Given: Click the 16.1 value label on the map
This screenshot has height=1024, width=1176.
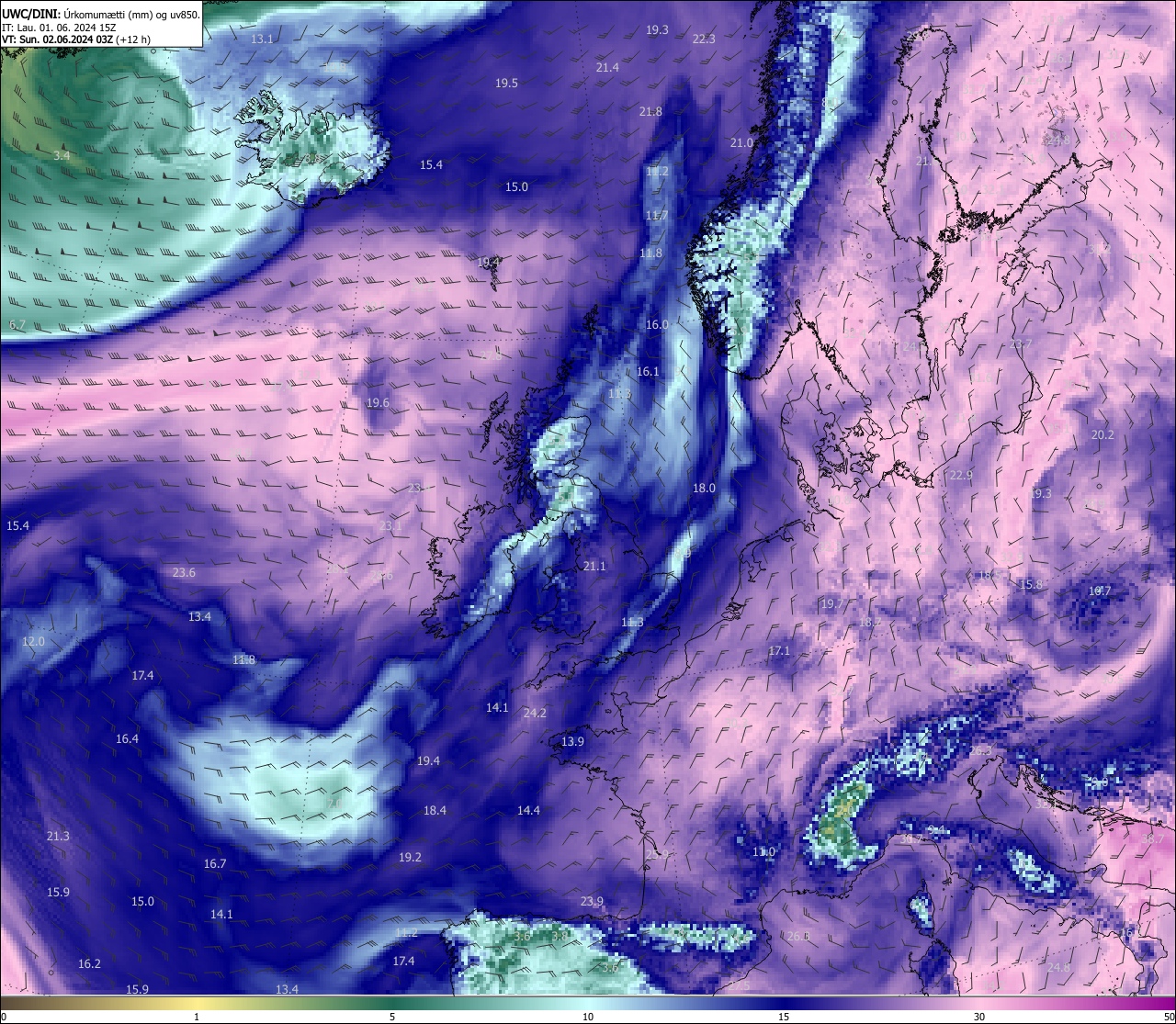Looking at the screenshot, I should pyautogui.click(x=648, y=371).
